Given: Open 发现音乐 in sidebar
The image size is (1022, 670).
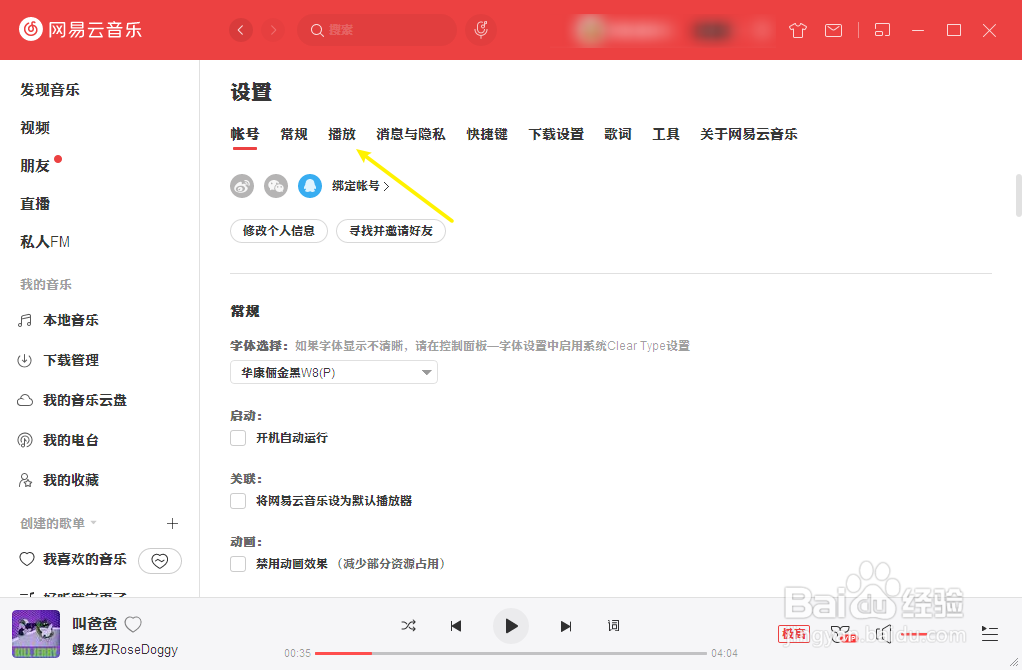Looking at the screenshot, I should coord(50,90).
